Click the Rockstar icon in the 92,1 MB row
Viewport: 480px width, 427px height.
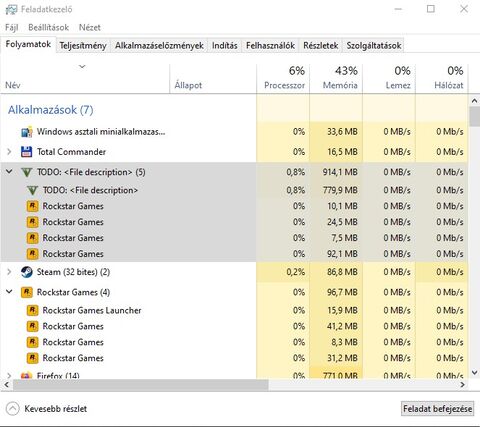coord(32,254)
